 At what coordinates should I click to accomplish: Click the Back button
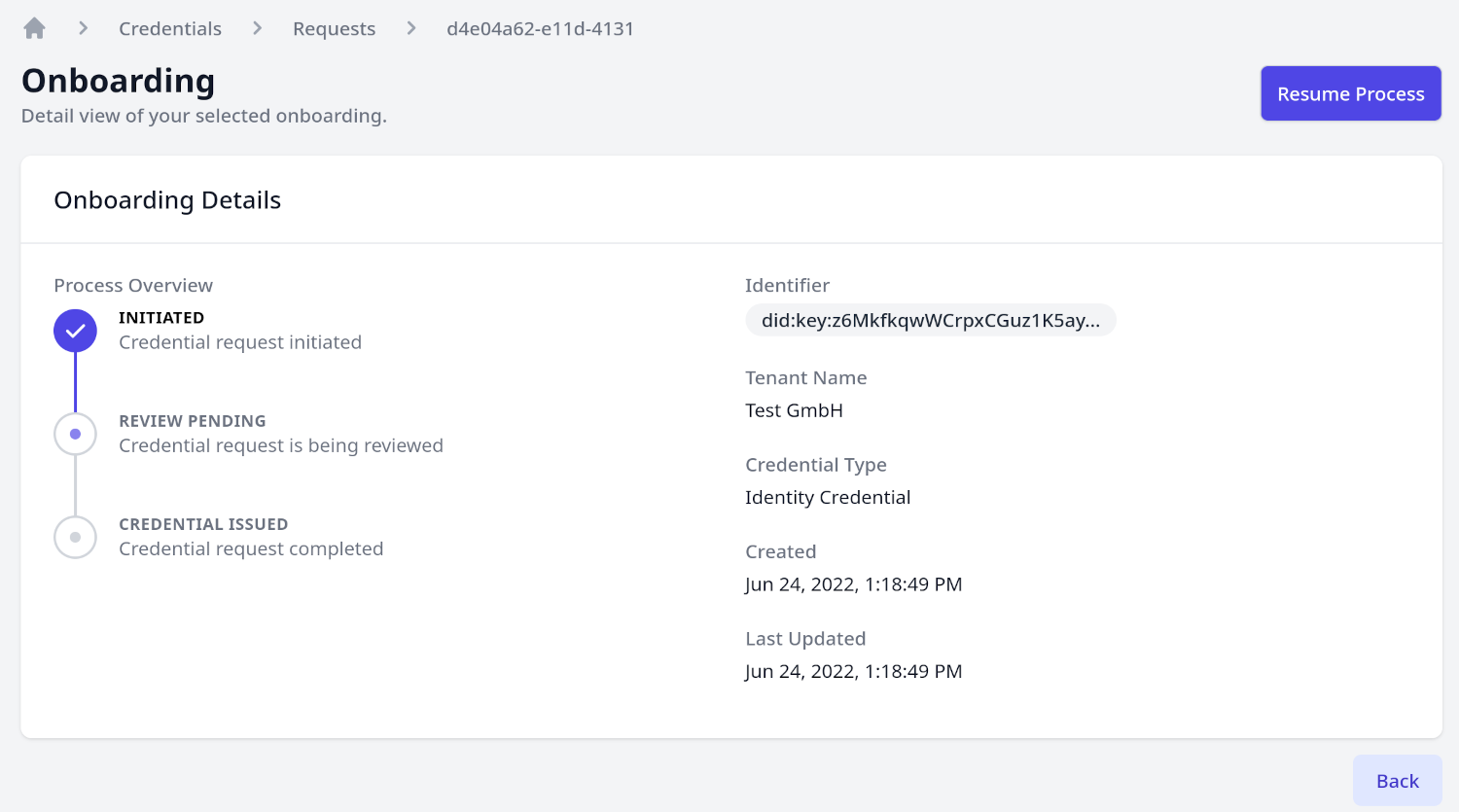pyautogui.click(x=1397, y=781)
